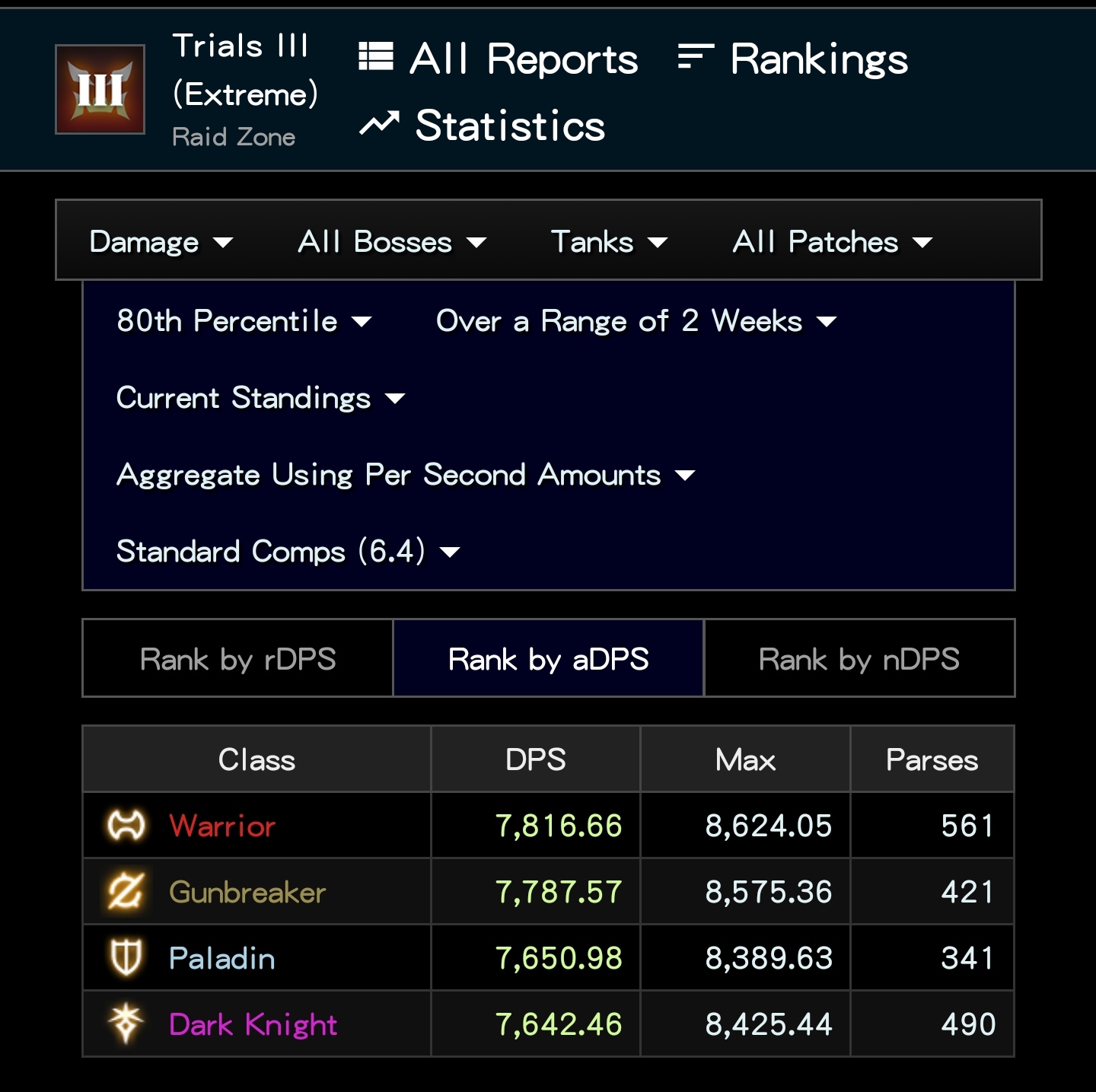The image size is (1096, 1092).
Task: Click the Warrior job icon
Action: point(126,826)
